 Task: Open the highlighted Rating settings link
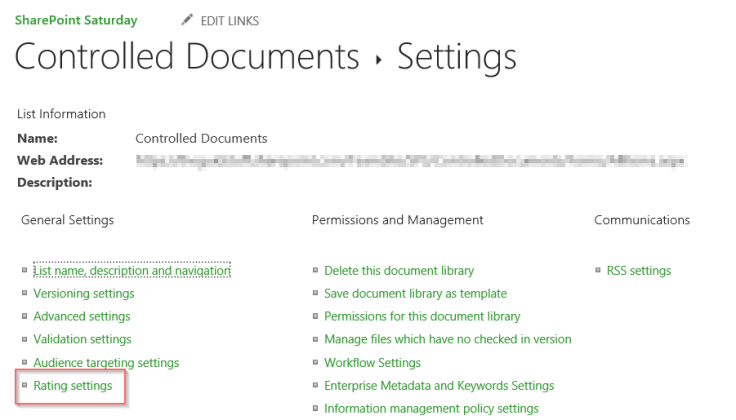point(73,386)
